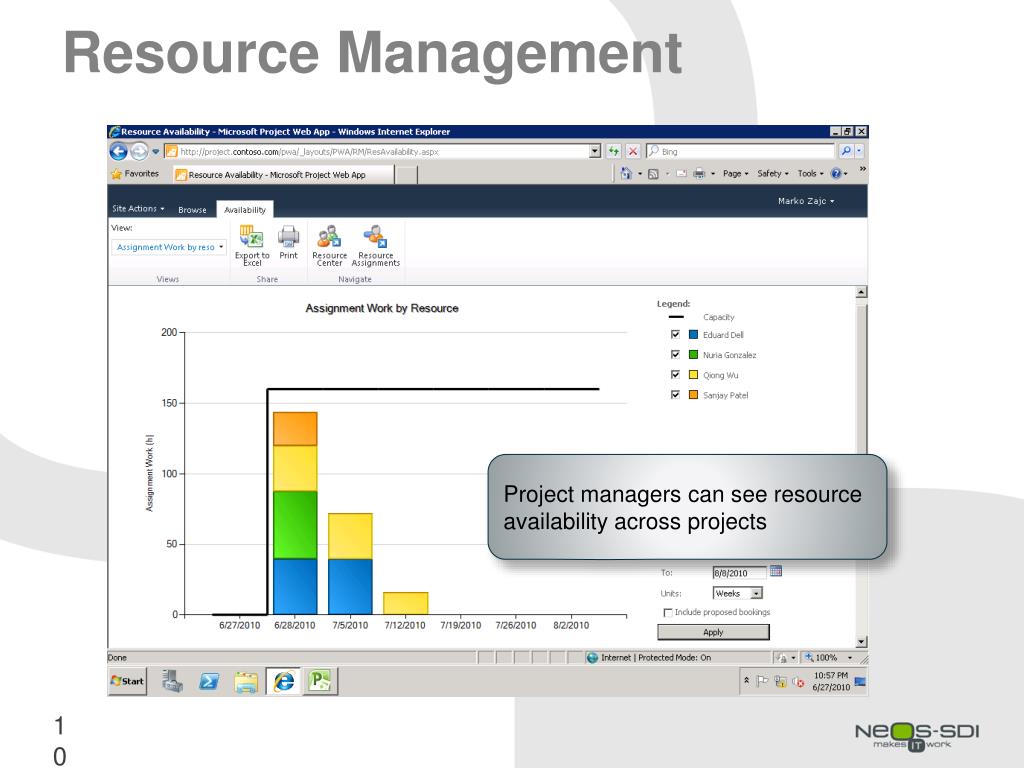Click the page scrollbar up arrow
Screen dimensions: 1024x768
pyautogui.click(x=861, y=293)
